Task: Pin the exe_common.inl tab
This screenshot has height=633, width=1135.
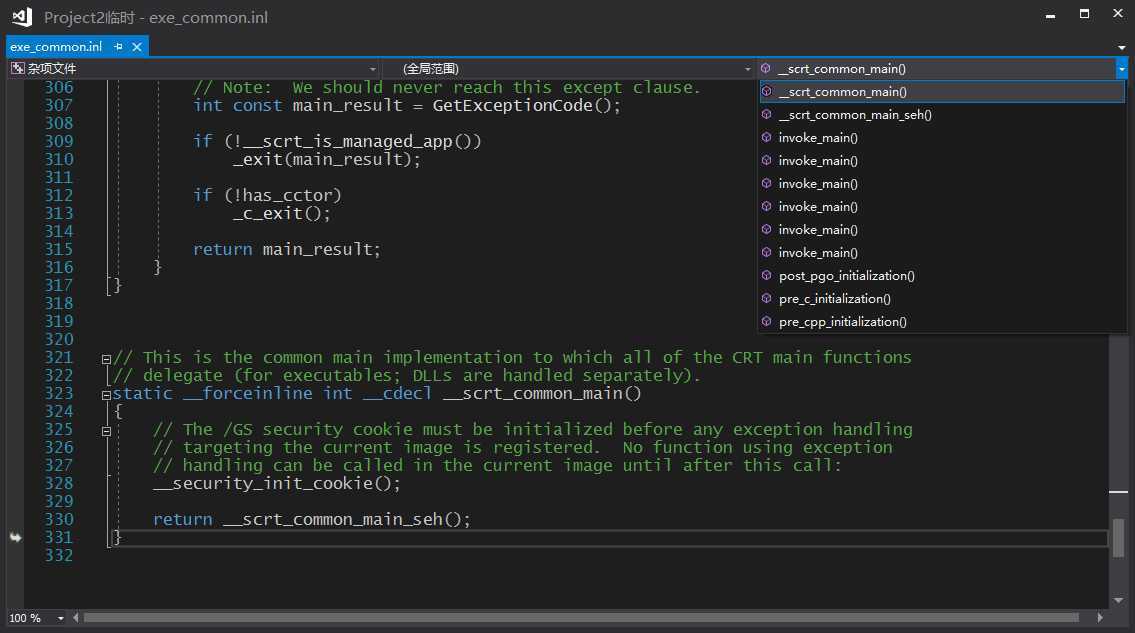Action: click(x=119, y=46)
